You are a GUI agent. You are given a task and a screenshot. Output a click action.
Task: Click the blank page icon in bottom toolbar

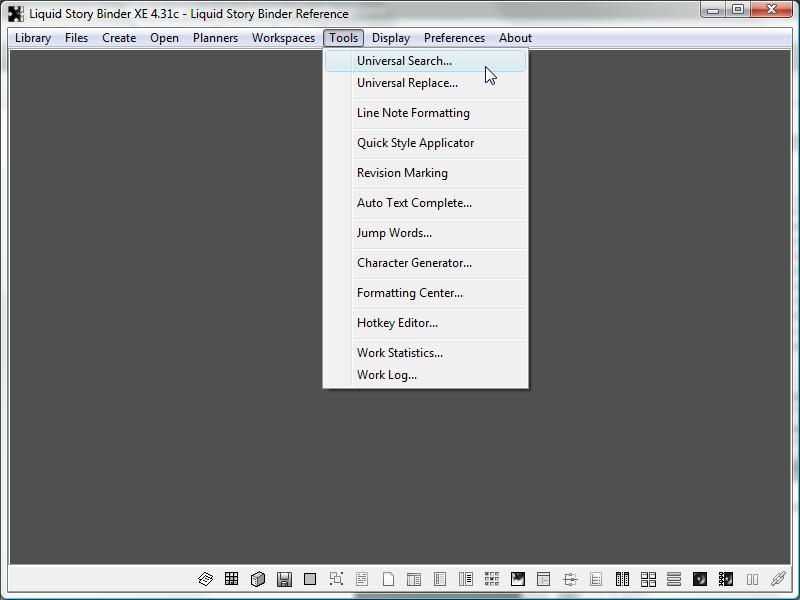pyautogui.click(x=388, y=579)
